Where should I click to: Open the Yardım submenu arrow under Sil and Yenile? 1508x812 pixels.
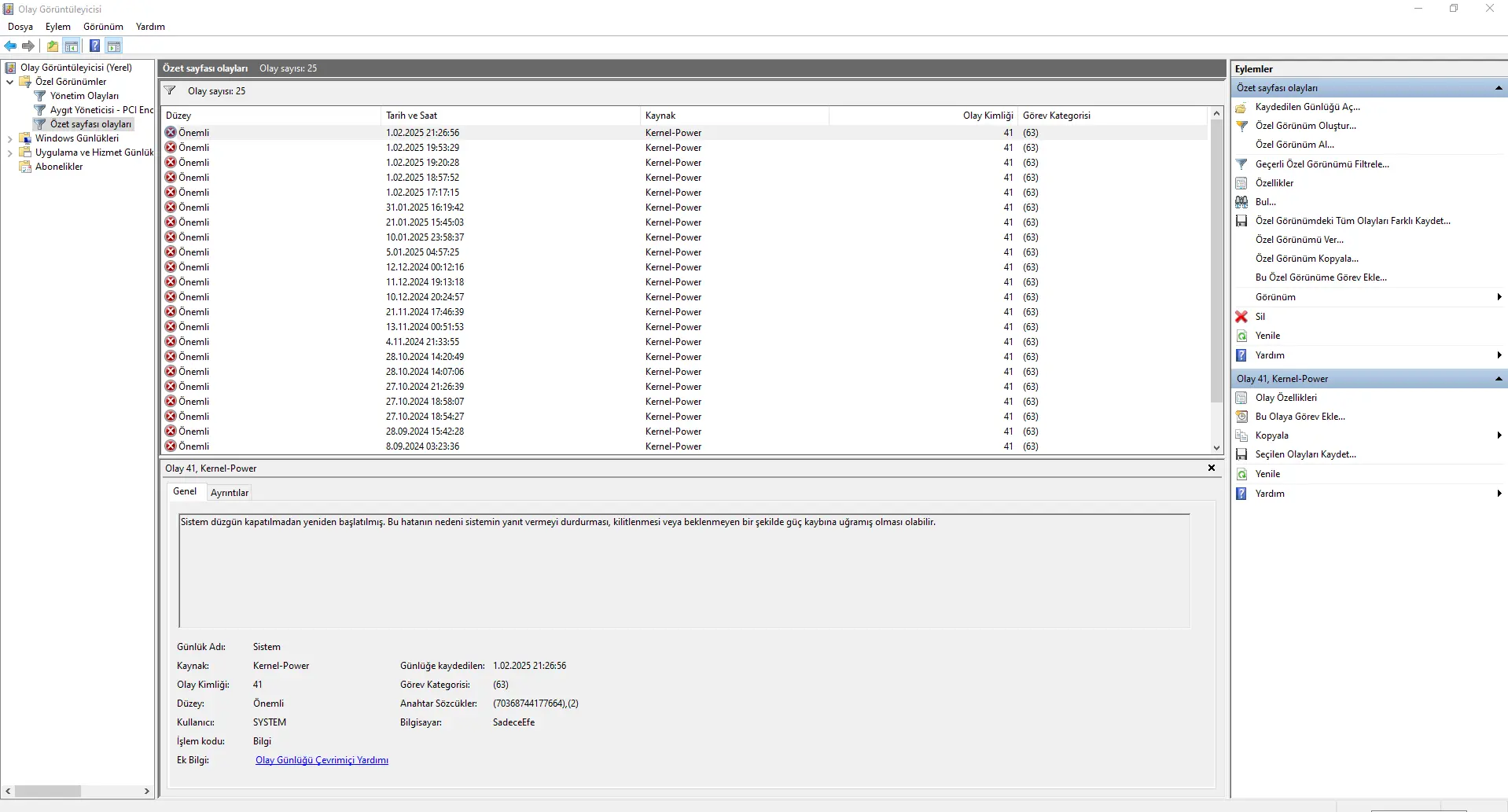click(x=1499, y=355)
